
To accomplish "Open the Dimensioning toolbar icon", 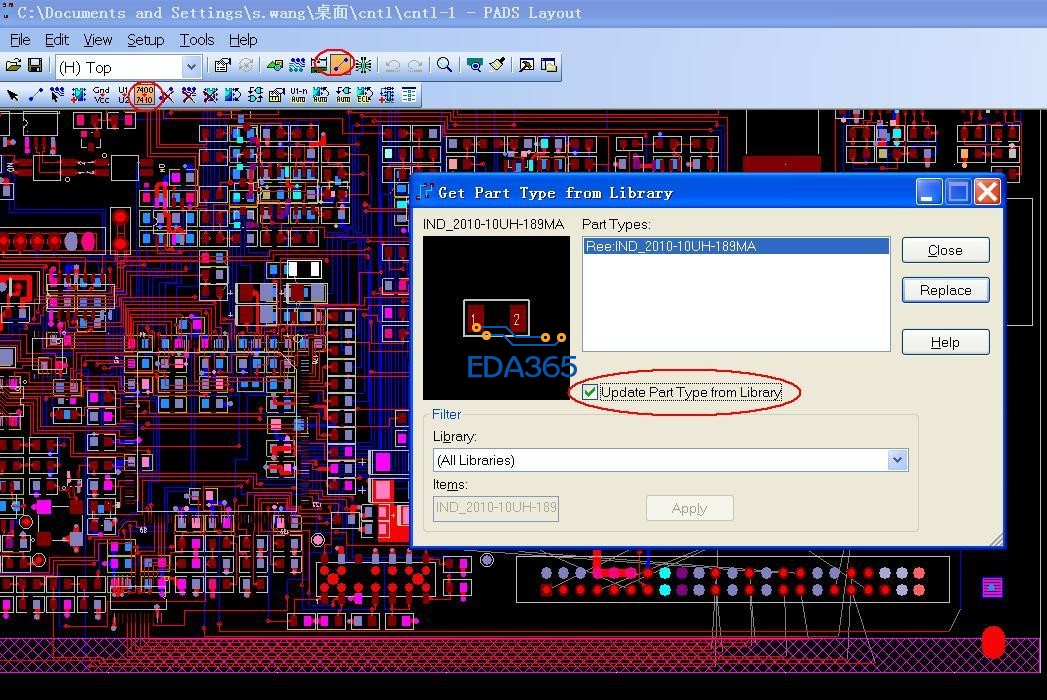I will point(320,65).
